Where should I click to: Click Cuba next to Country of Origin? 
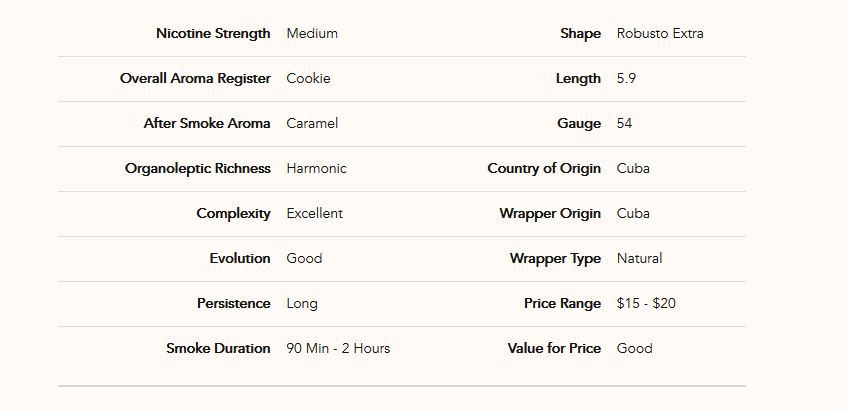[x=633, y=169]
